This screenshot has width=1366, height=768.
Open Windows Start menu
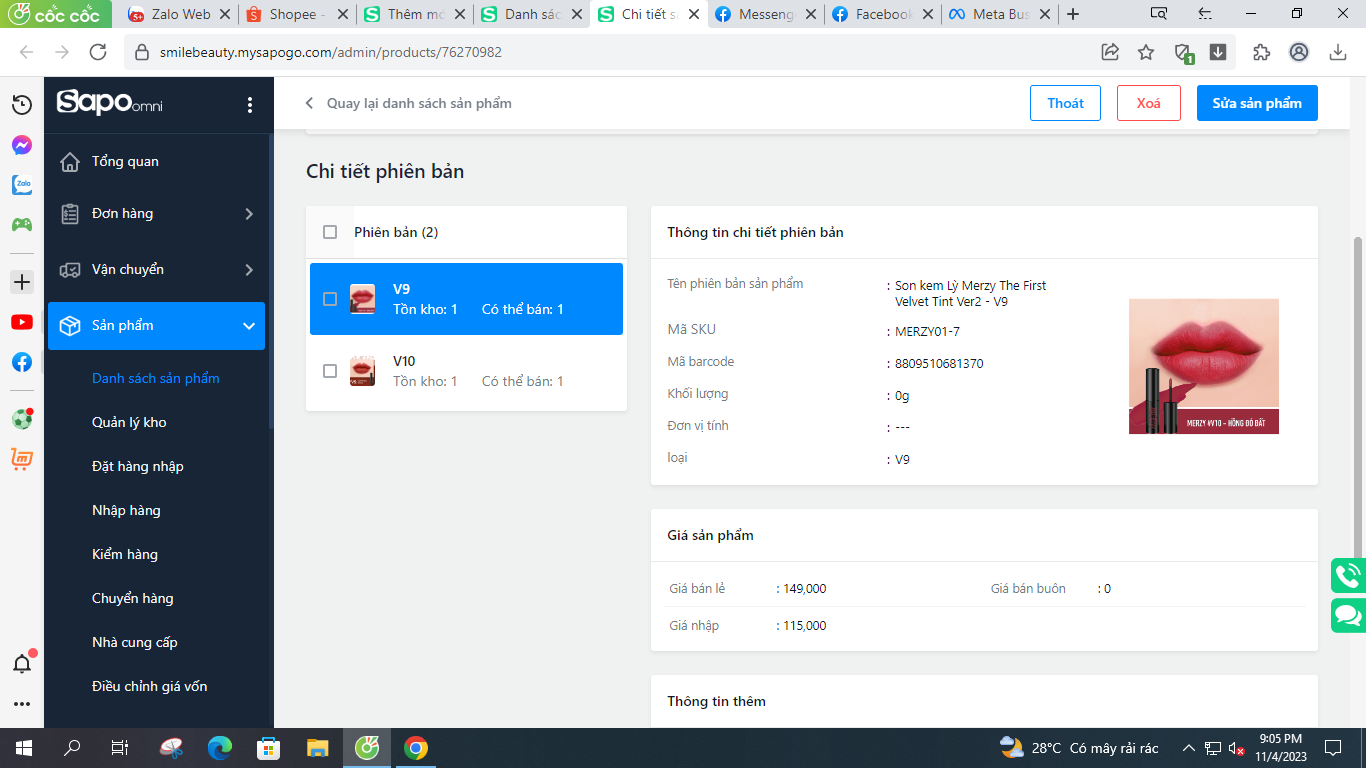point(23,747)
